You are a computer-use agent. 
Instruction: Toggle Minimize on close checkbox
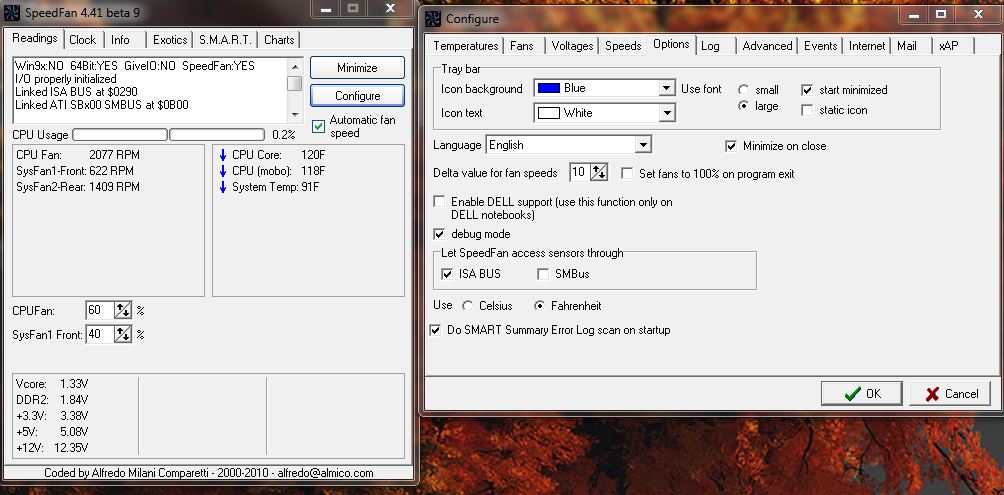point(731,146)
